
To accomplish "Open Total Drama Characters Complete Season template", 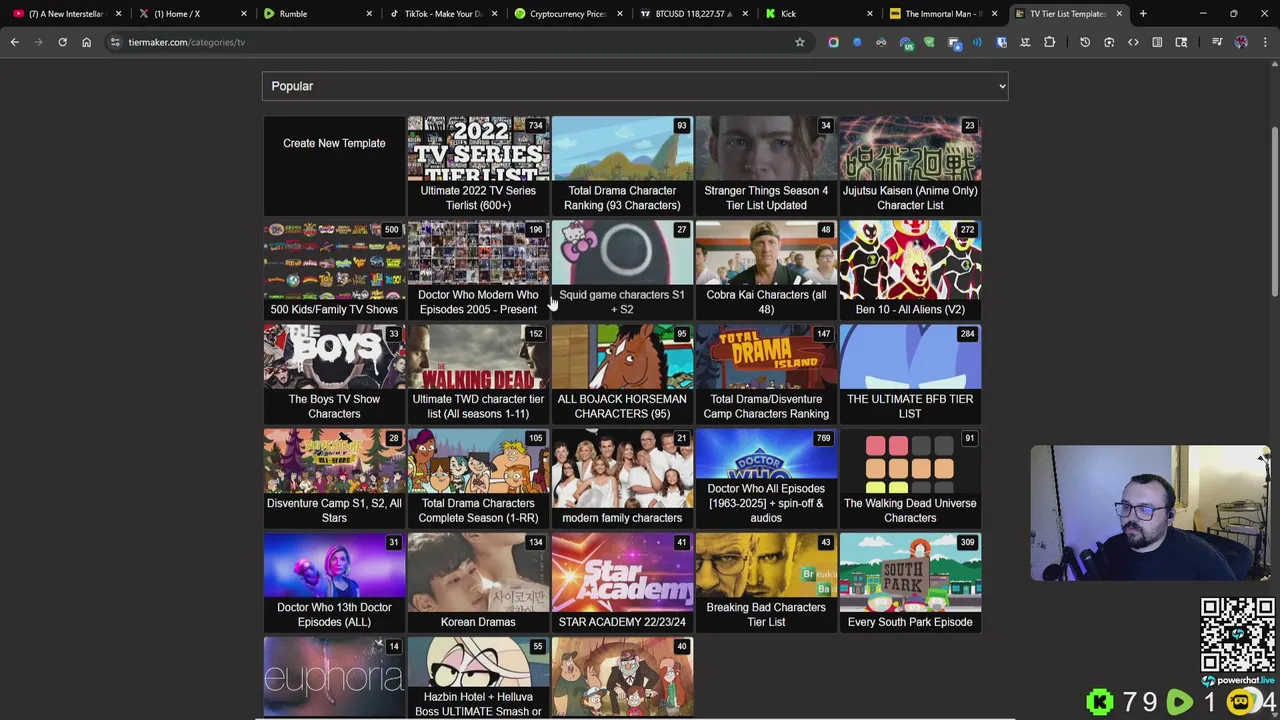I will click(478, 478).
